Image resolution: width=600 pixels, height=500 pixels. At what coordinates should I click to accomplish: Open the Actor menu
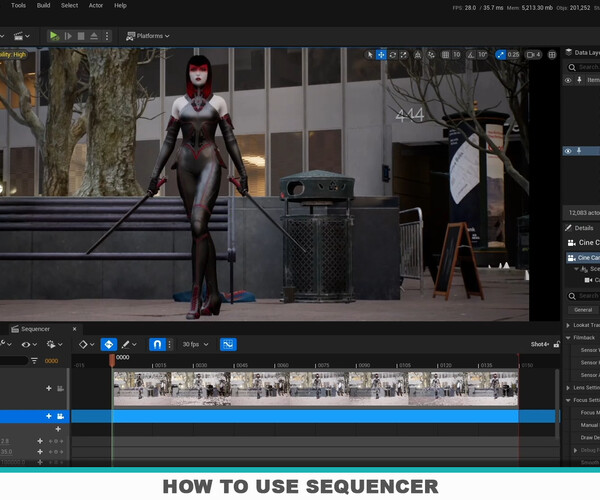[x=96, y=5]
